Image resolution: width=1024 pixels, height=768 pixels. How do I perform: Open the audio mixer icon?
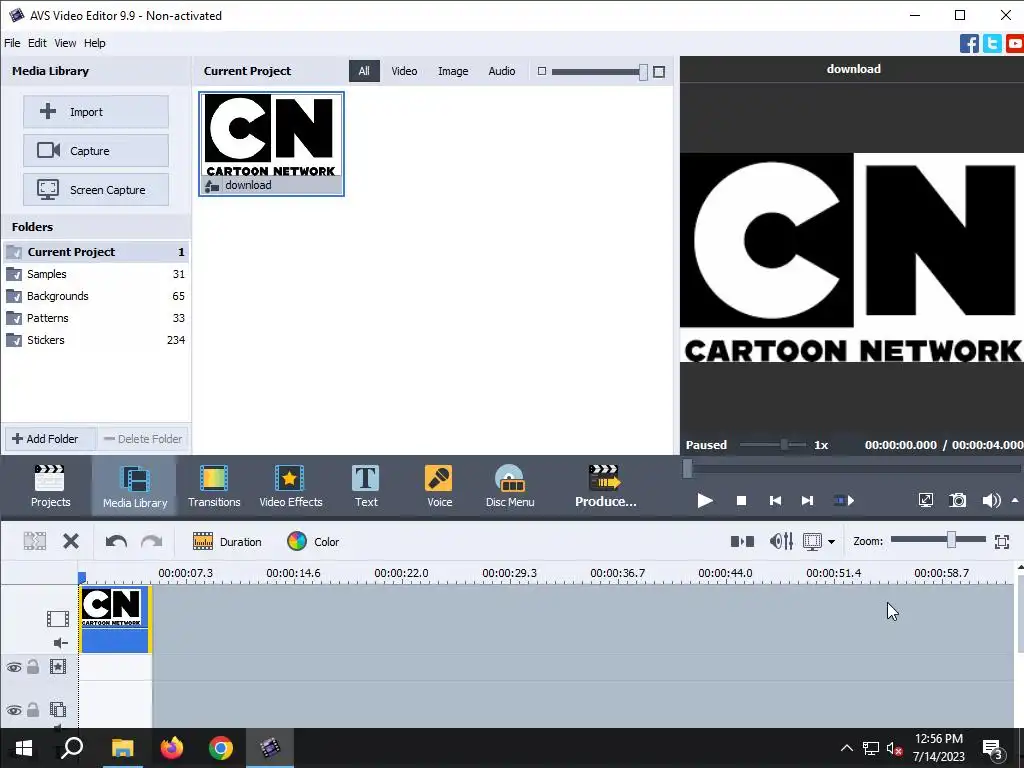tap(781, 541)
